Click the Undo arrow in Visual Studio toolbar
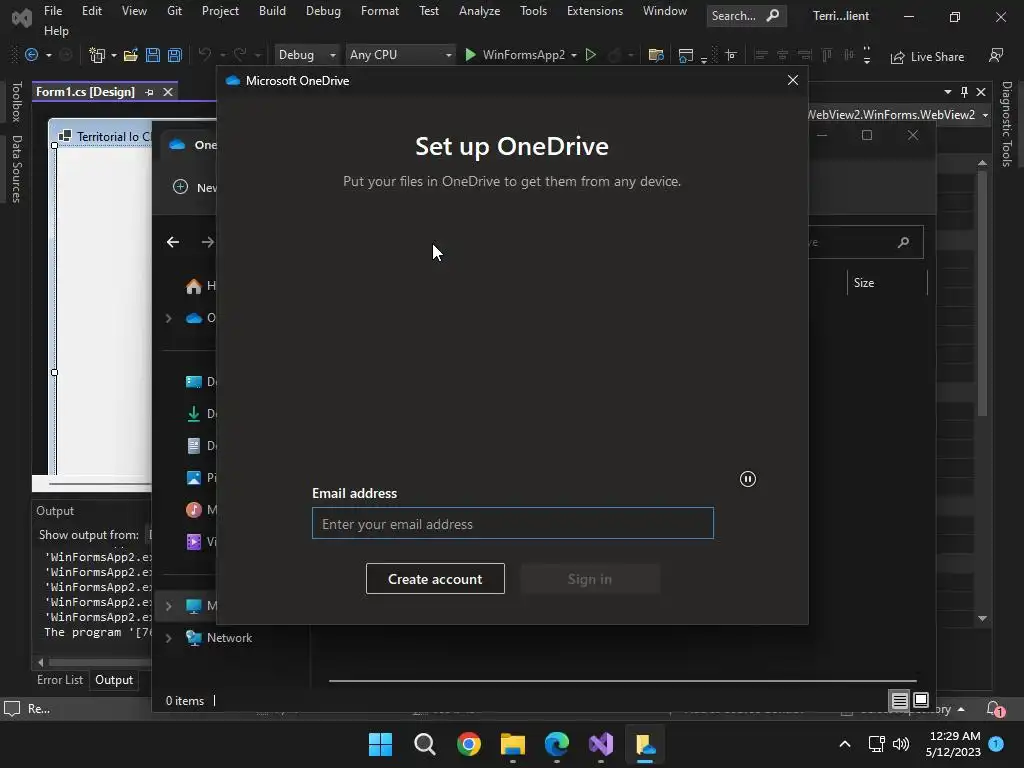 coord(204,55)
